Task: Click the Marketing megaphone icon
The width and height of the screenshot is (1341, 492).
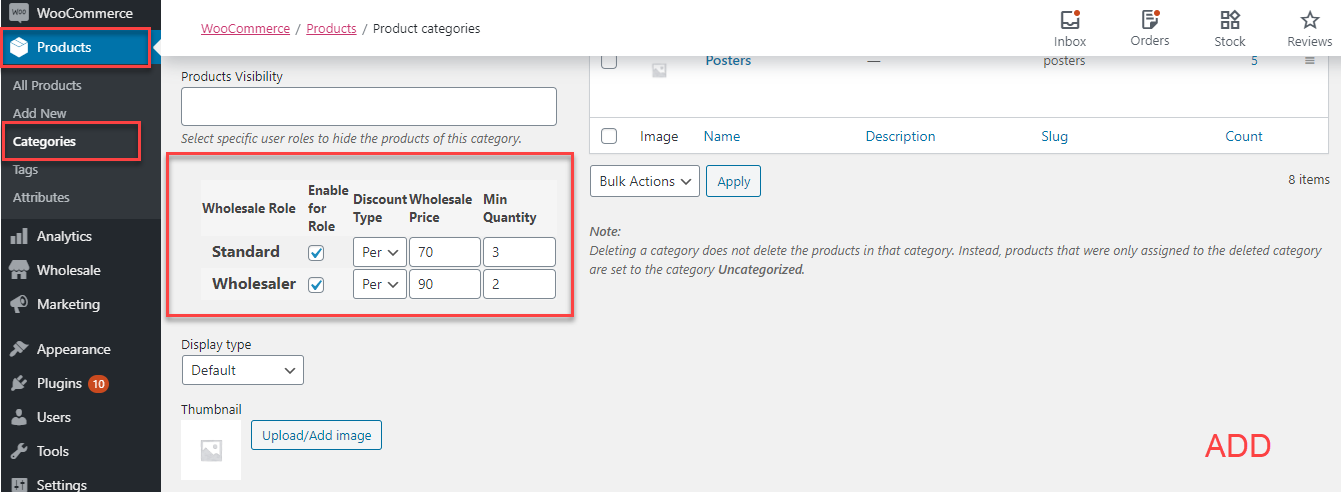Action: tap(18, 305)
